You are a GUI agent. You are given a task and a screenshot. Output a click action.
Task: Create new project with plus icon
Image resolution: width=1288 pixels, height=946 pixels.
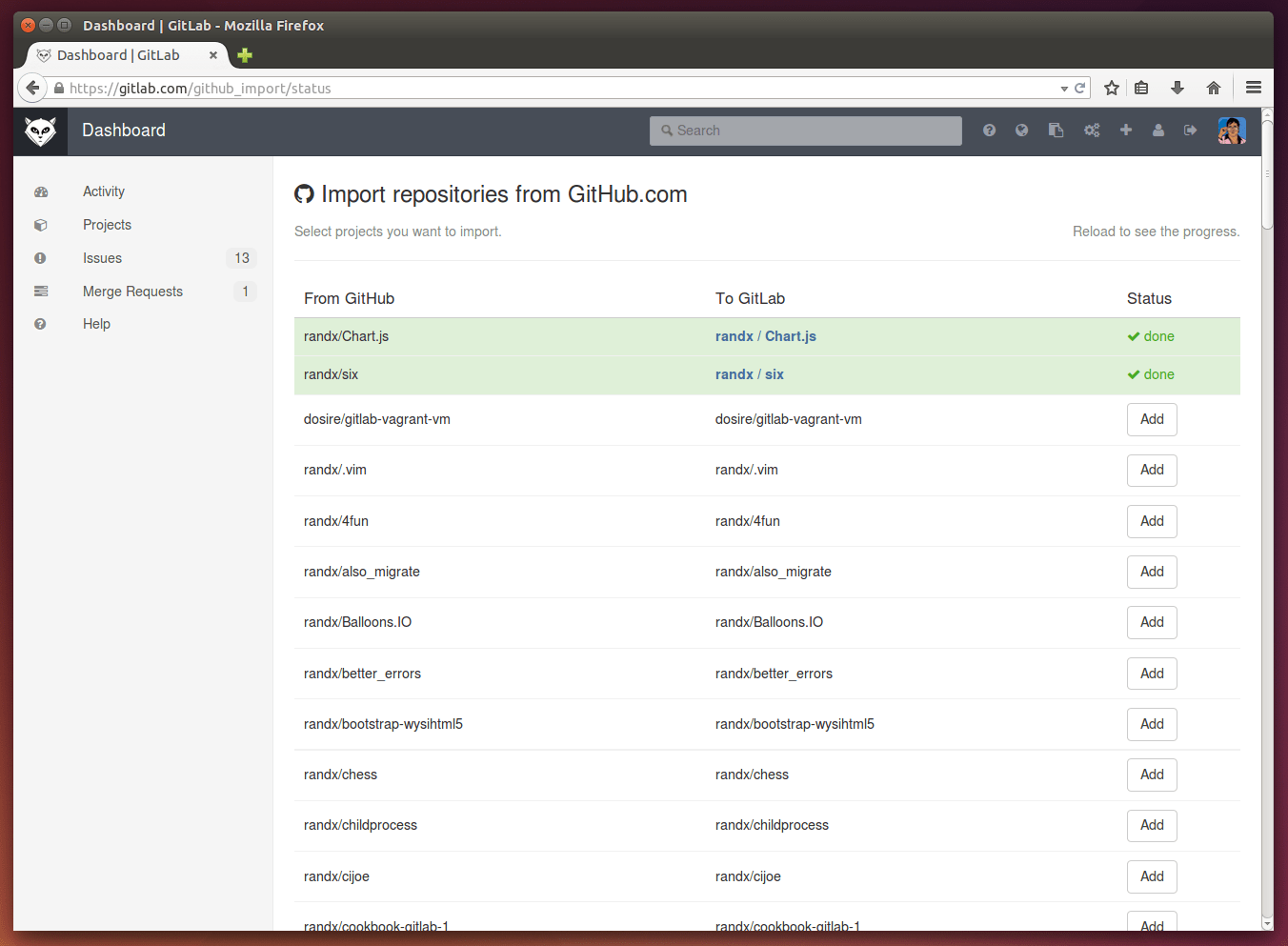click(x=1126, y=131)
